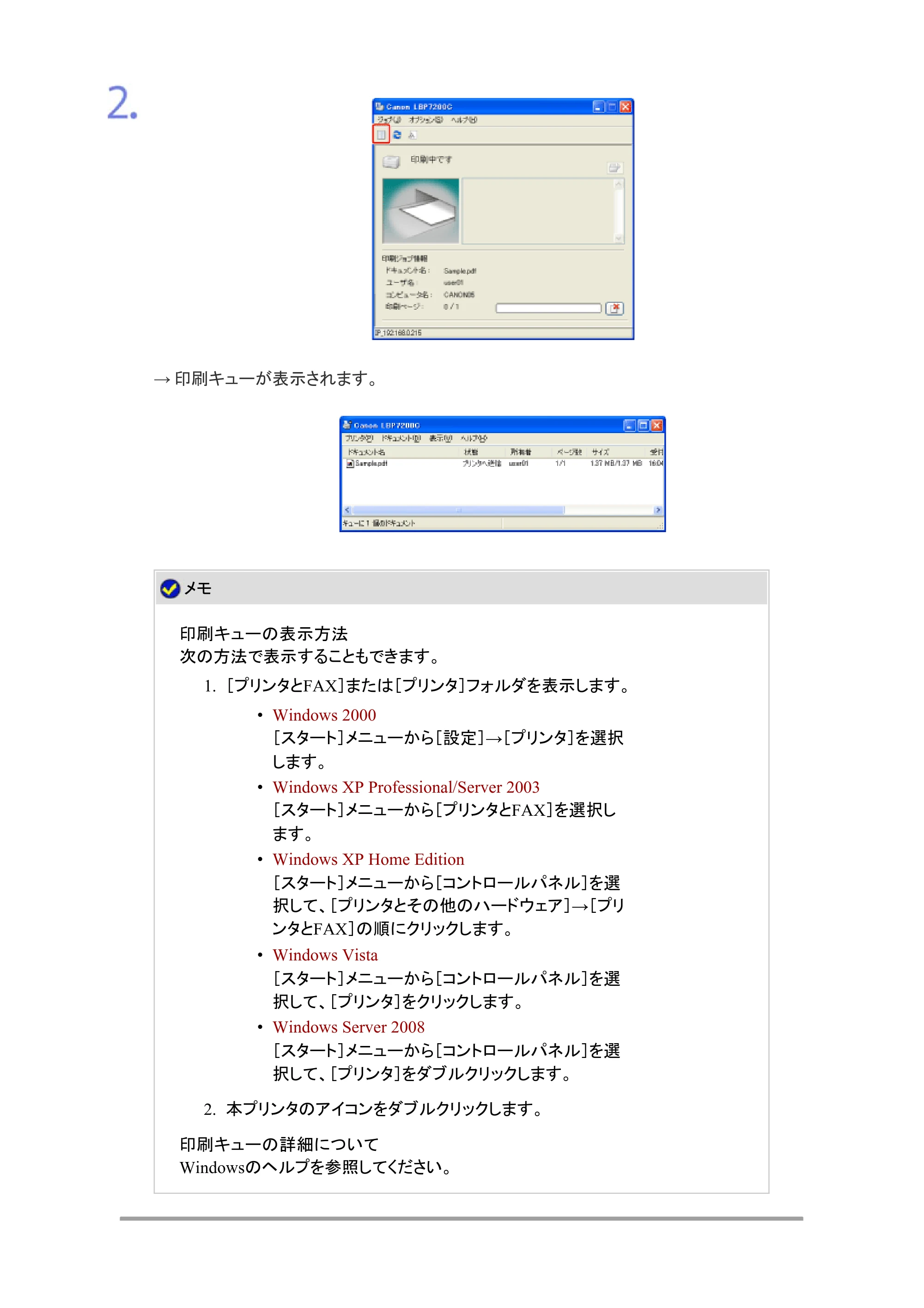Click the Windows Vista heading

[325, 955]
